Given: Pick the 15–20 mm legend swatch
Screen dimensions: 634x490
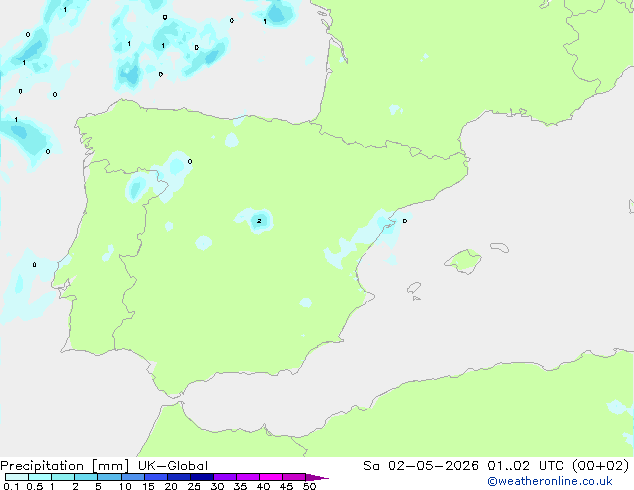Looking at the screenshot, I should click(x=155, y=477).
